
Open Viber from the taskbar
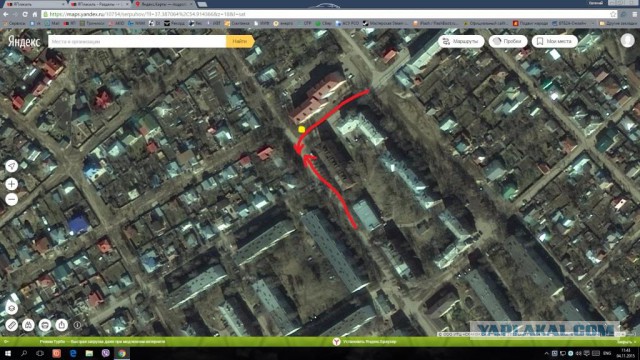point(105,353)
